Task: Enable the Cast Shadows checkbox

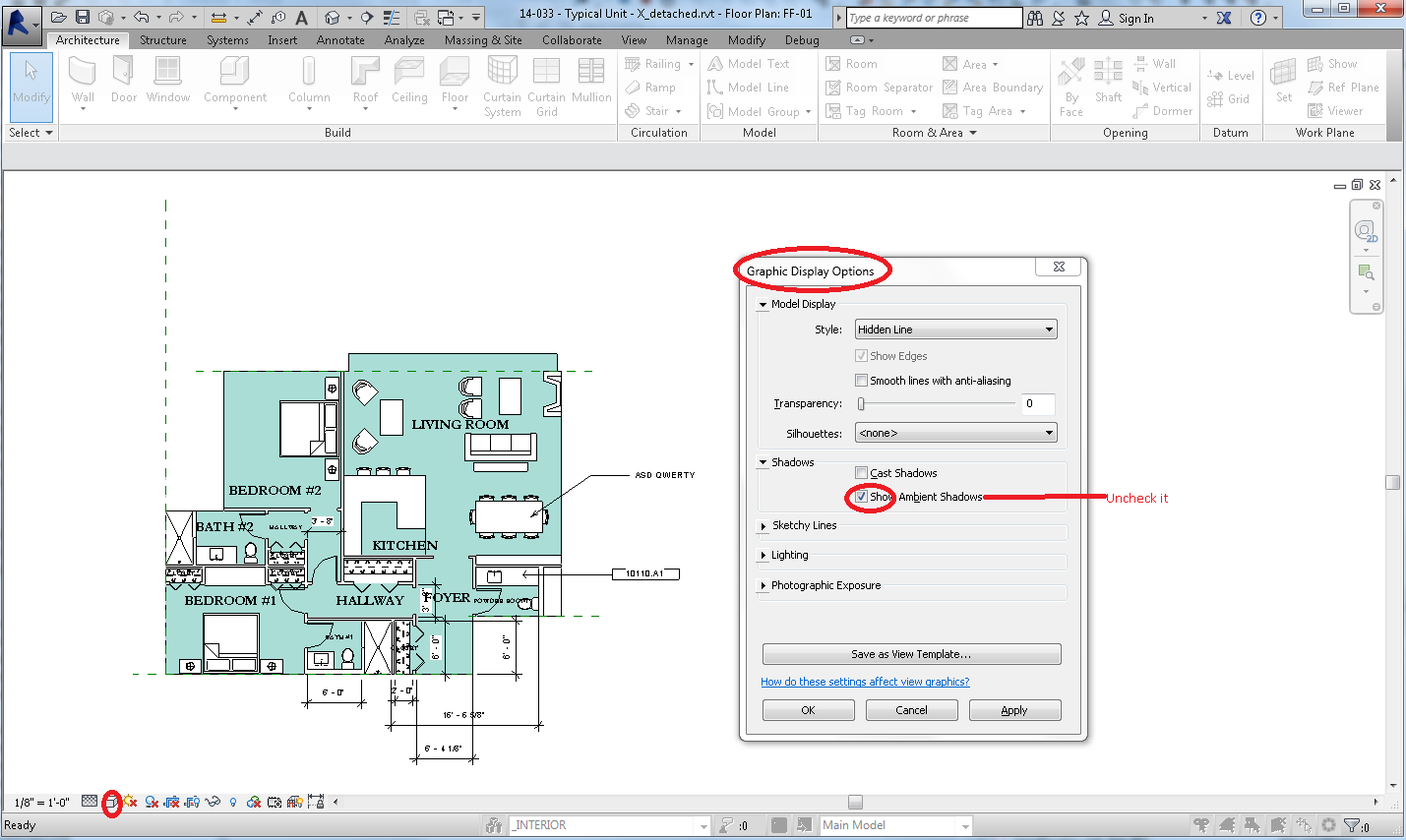Action: tap(862, 473)
